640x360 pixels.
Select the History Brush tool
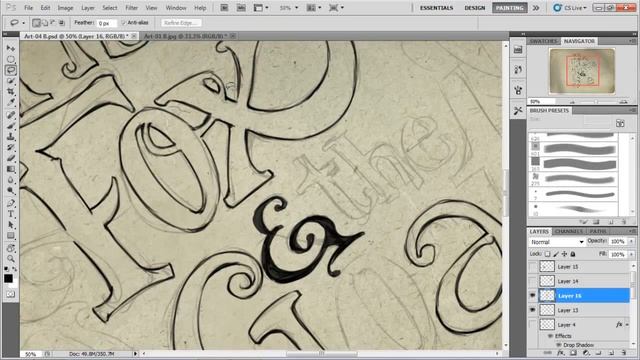pyautogui.click(x=11, y=147)
